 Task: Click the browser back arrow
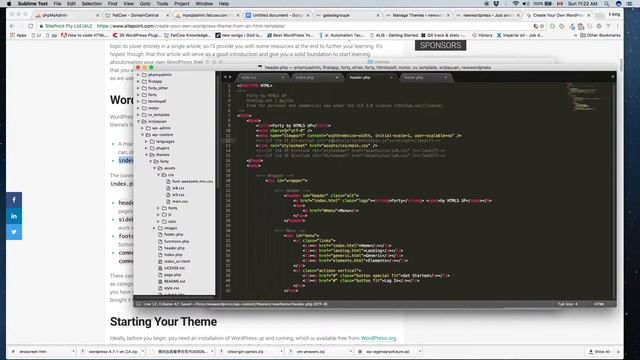12,26
